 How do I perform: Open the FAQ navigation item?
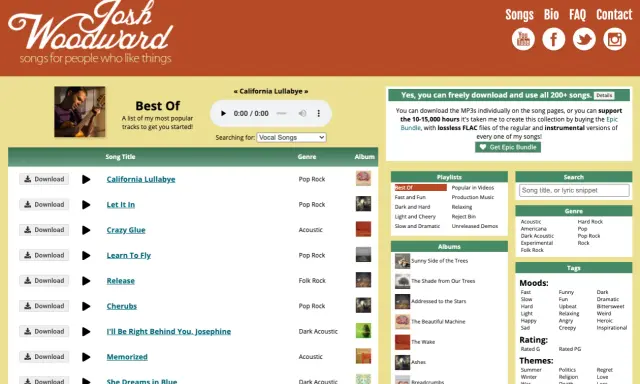click(578, 15)
